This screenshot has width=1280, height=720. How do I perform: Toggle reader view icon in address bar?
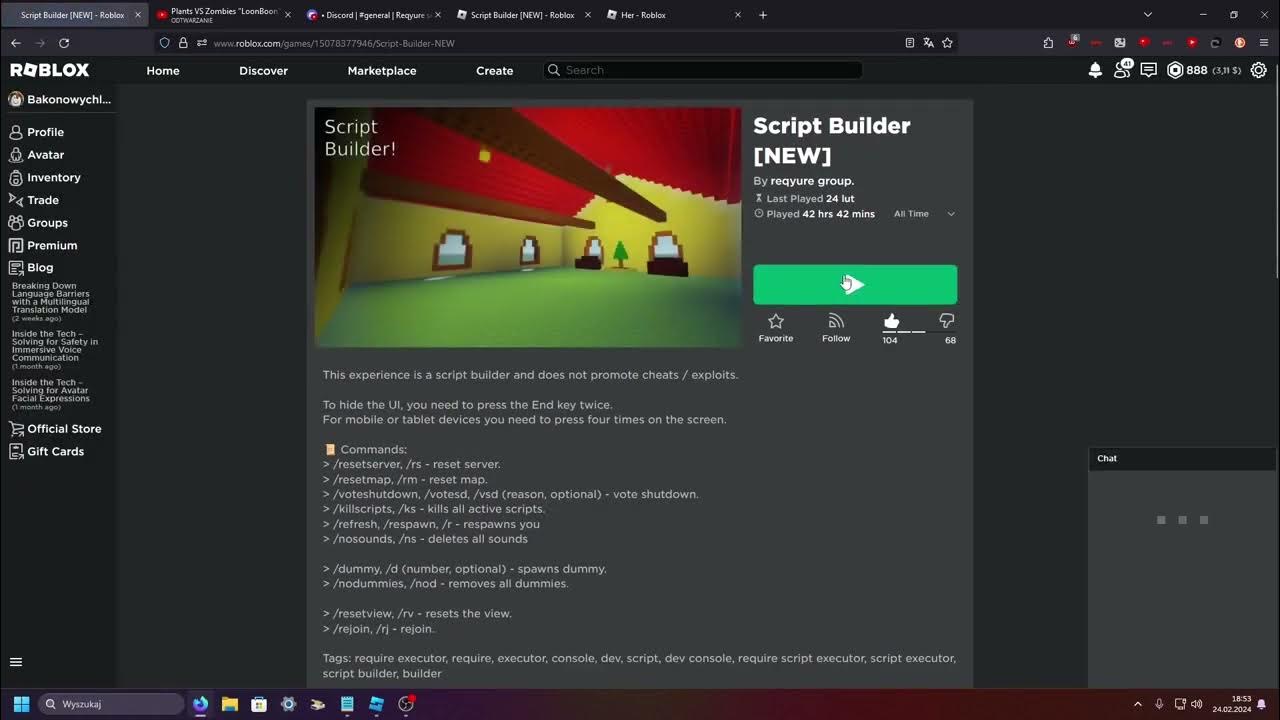coord(909,43)
